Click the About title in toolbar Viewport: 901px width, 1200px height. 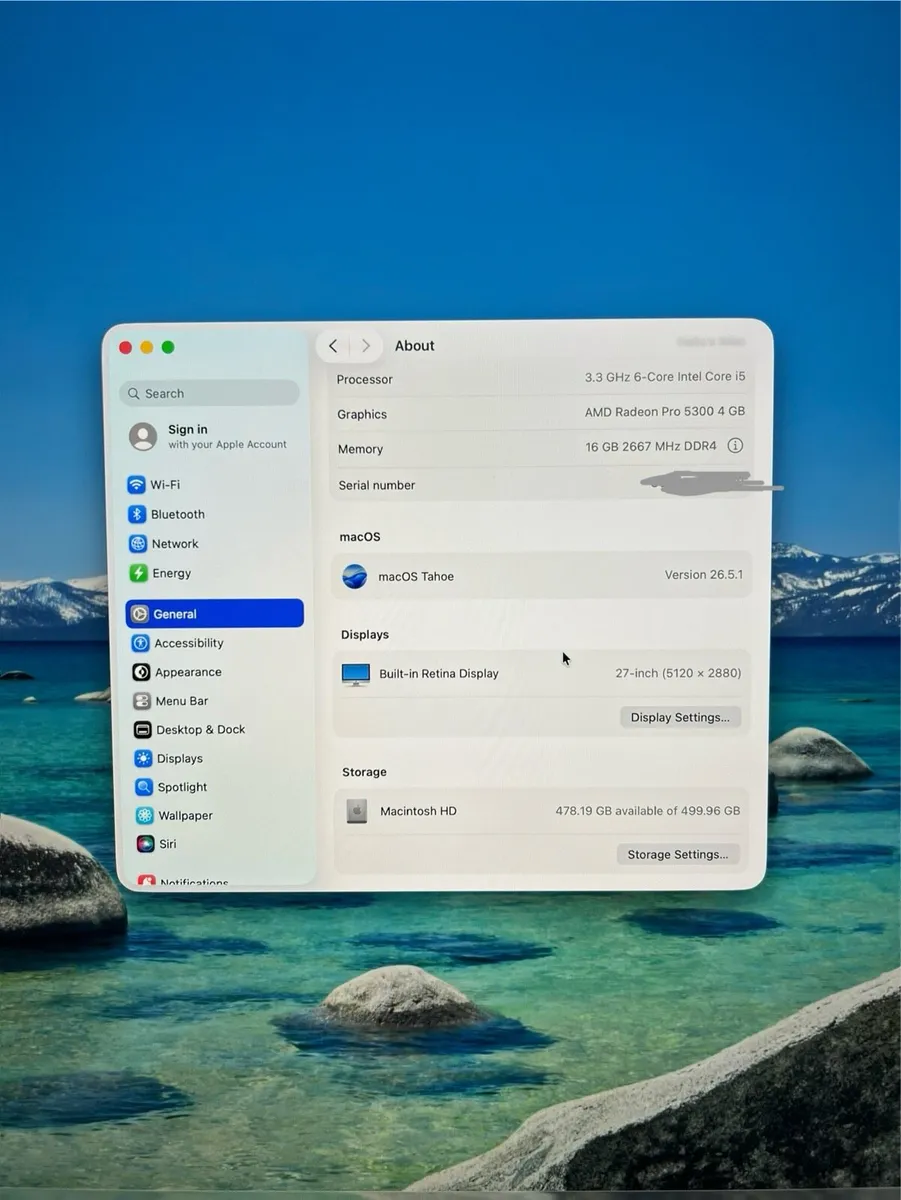point(415,346)
